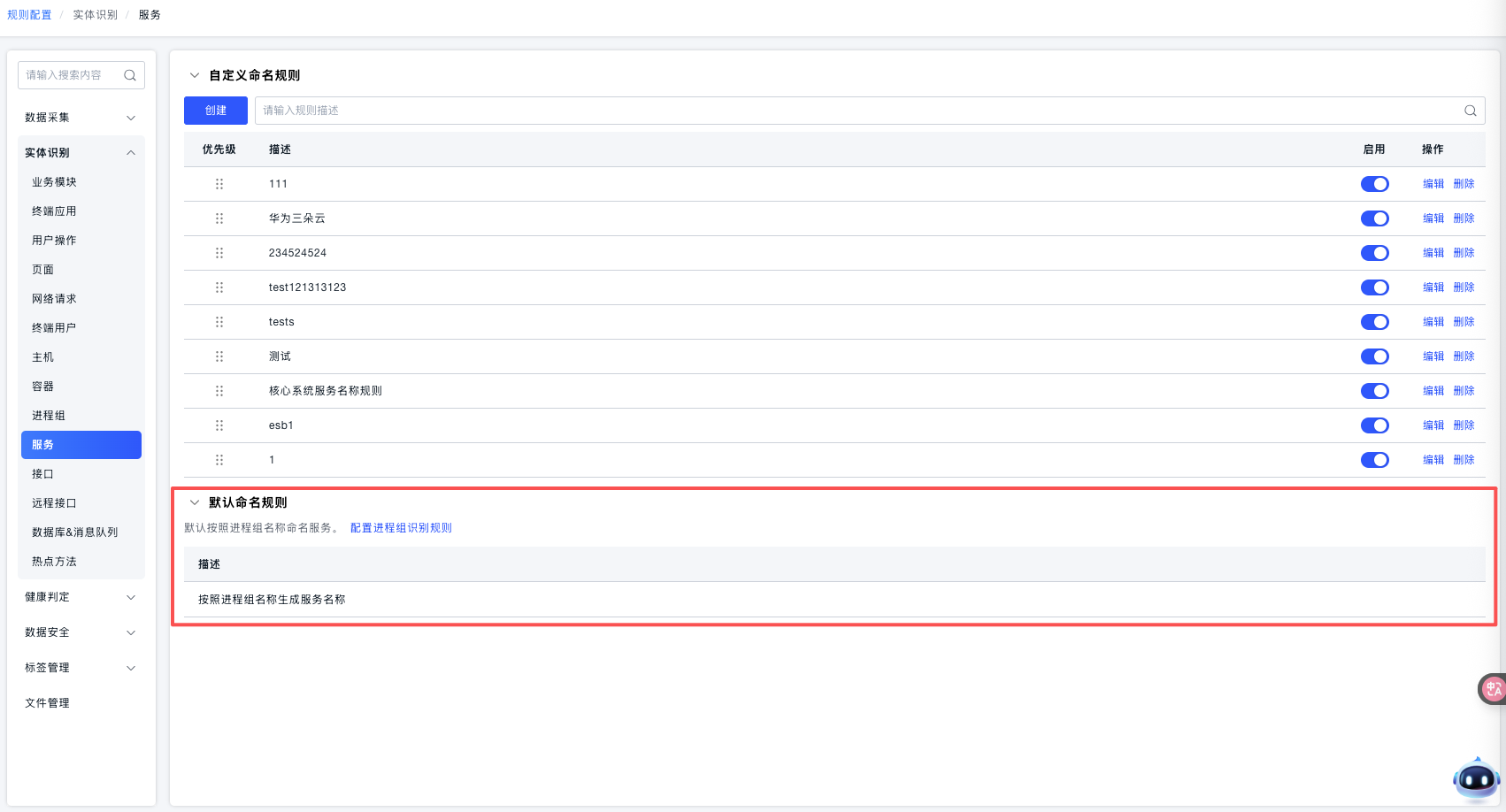Image resolution: width=1506 pixels, height=812 pixels.
Task: Click drag handle of 核心系统服务名称规则
Action: coord(219,391)
